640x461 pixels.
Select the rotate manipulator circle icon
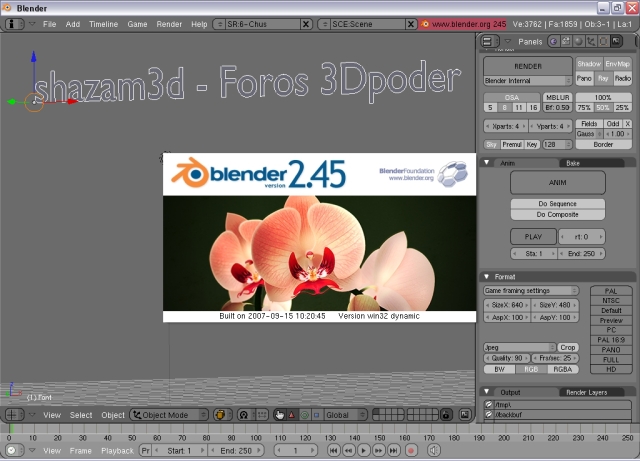coord(304,415)
